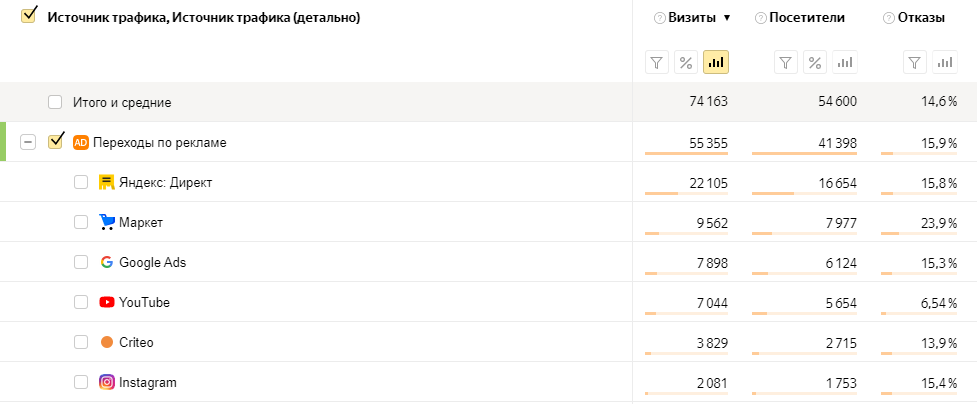Open the filter for Посетители column
This screenshot has width=977, height=404.
(786, 63)
